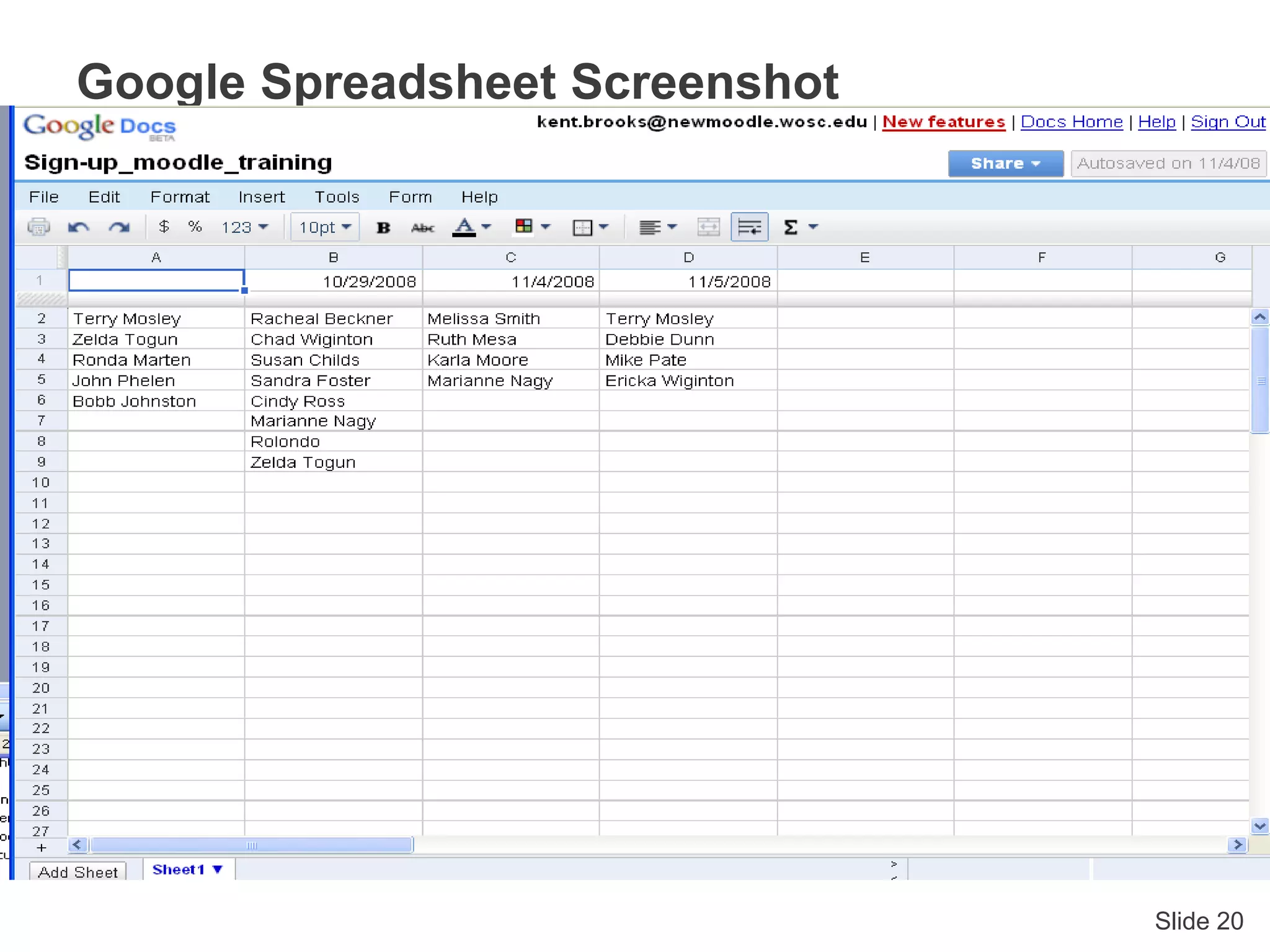This screenshot has width=1270, height=952.
Task: Click the merge cells icon
Action: point(708,227)
